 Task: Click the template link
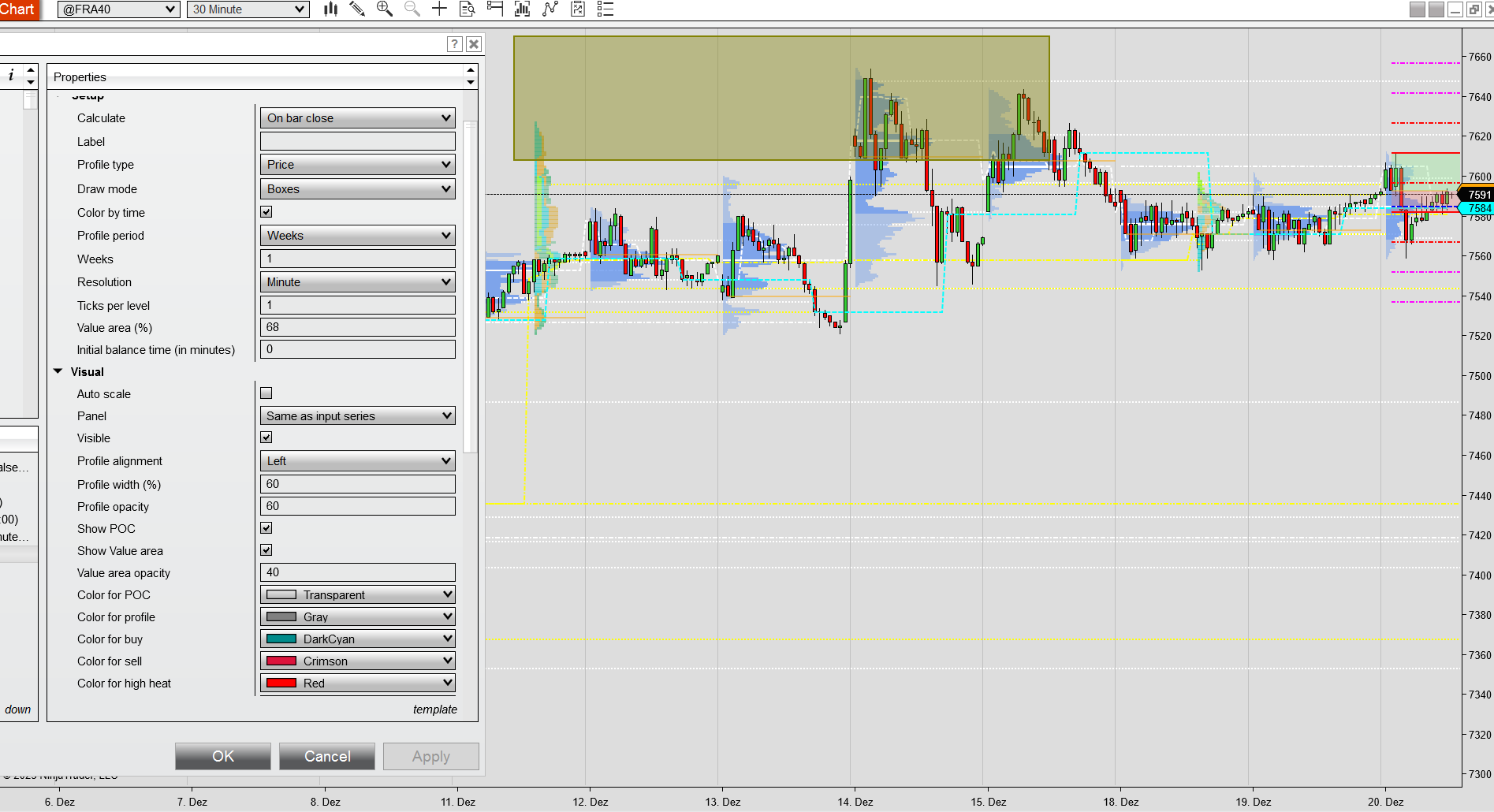pos(435,710)
